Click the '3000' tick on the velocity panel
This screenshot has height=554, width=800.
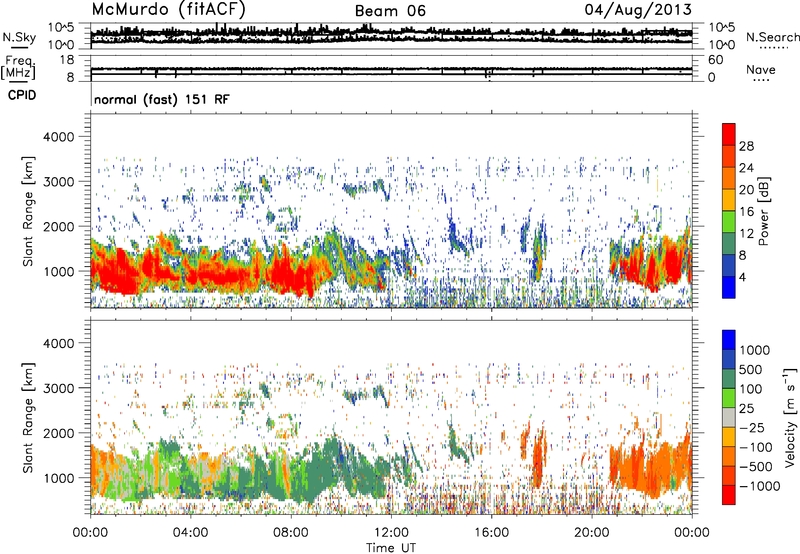point(59,388)
